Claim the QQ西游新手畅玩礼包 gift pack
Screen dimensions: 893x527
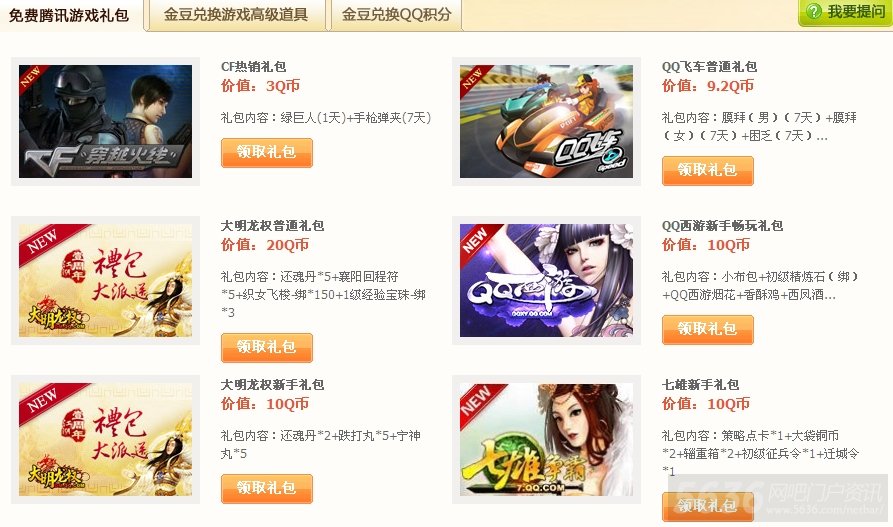pyautogui.click(x=707, y=330)
